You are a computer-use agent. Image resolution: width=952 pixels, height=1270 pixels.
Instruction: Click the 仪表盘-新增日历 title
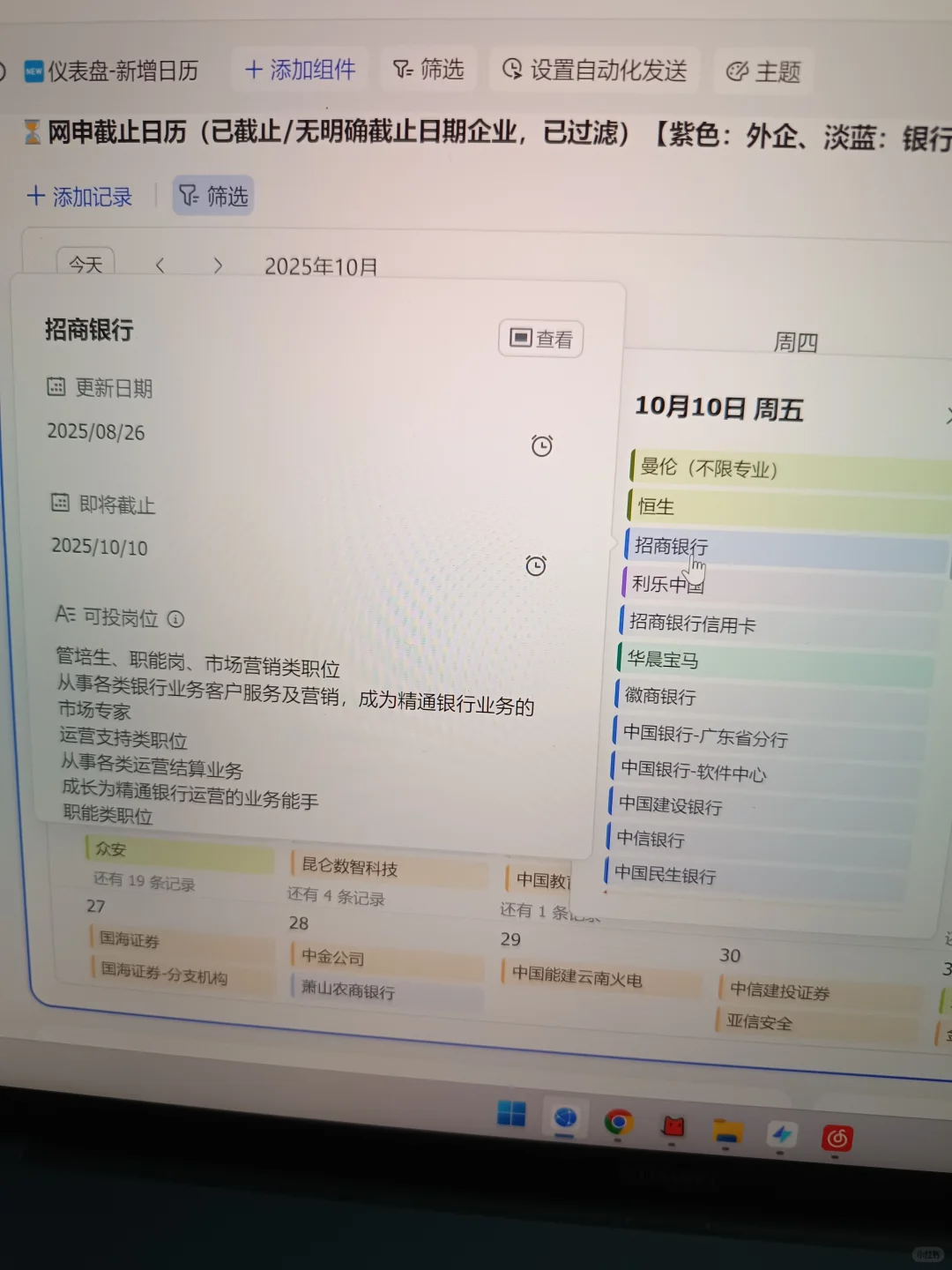123,71
